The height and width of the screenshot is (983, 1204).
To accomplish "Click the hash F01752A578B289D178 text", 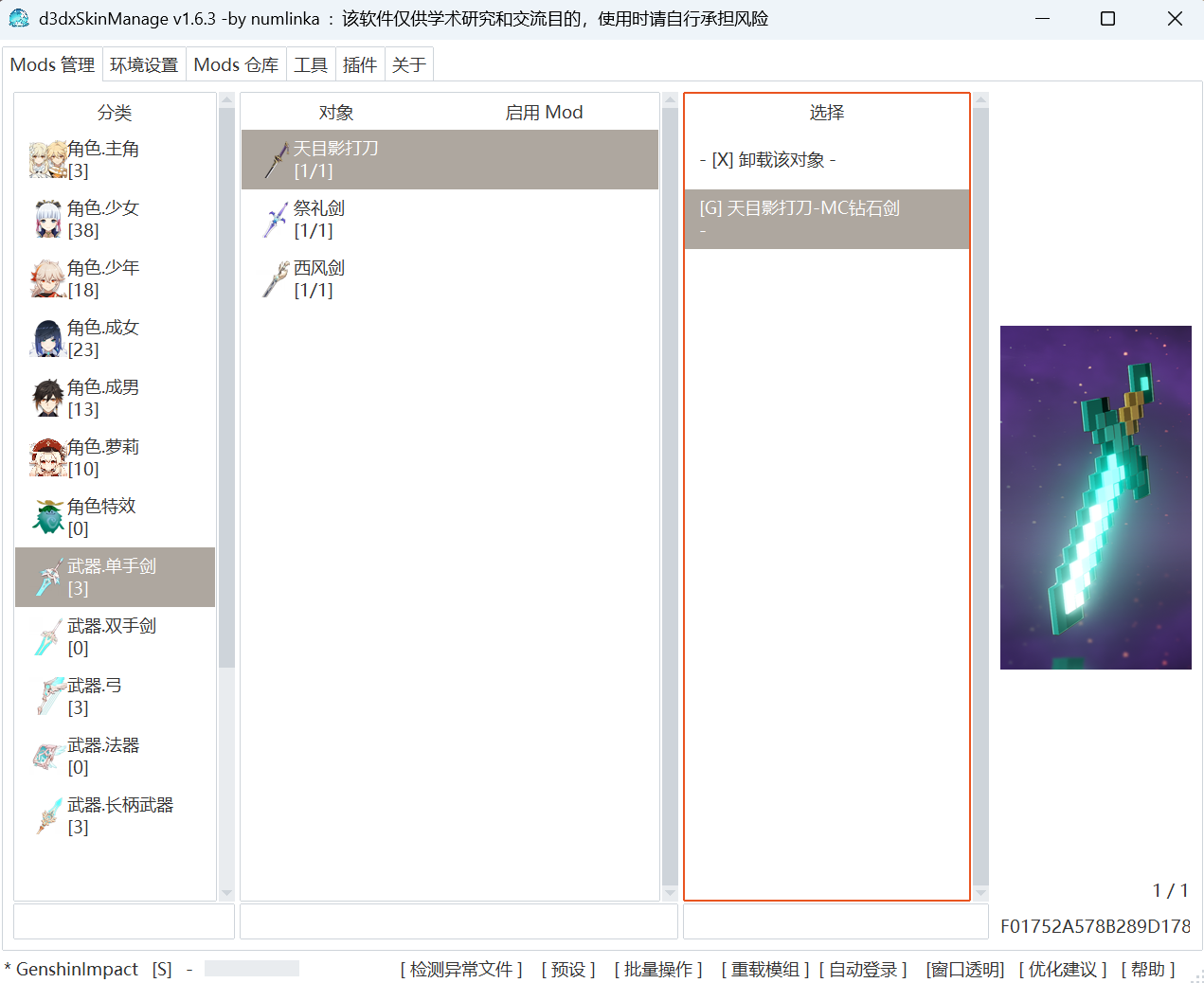I will pyautogui.click(x=1096, y=926).
